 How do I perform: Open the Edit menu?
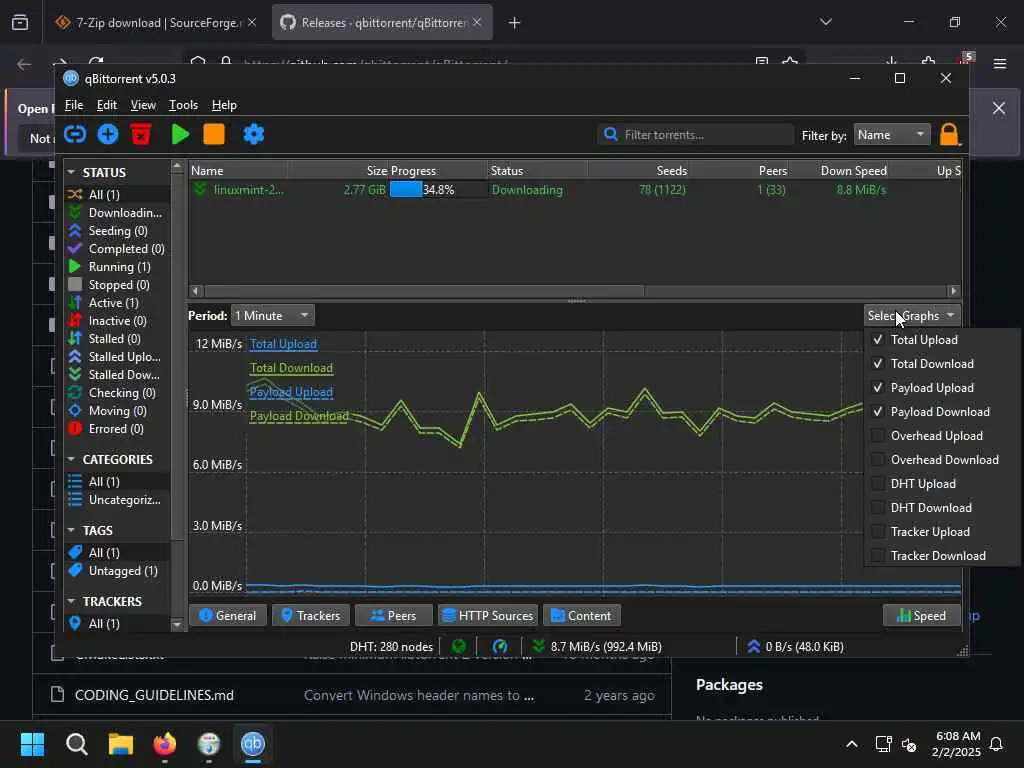click(x=106, y=105)
